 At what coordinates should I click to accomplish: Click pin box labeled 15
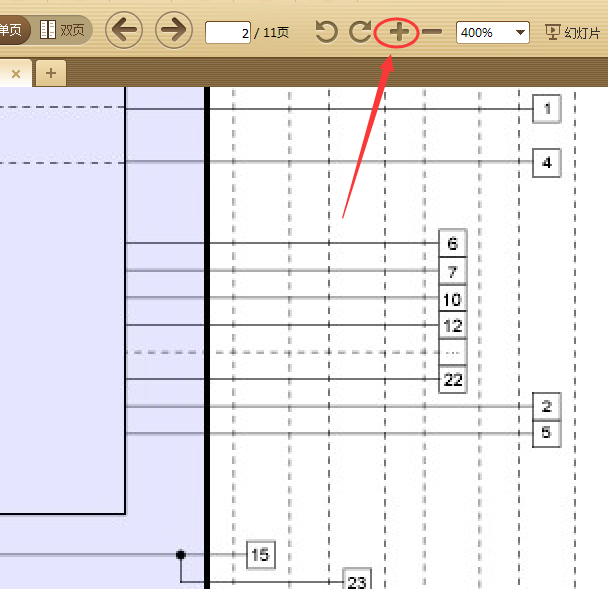pyautogui.click(x=261, y=555)
